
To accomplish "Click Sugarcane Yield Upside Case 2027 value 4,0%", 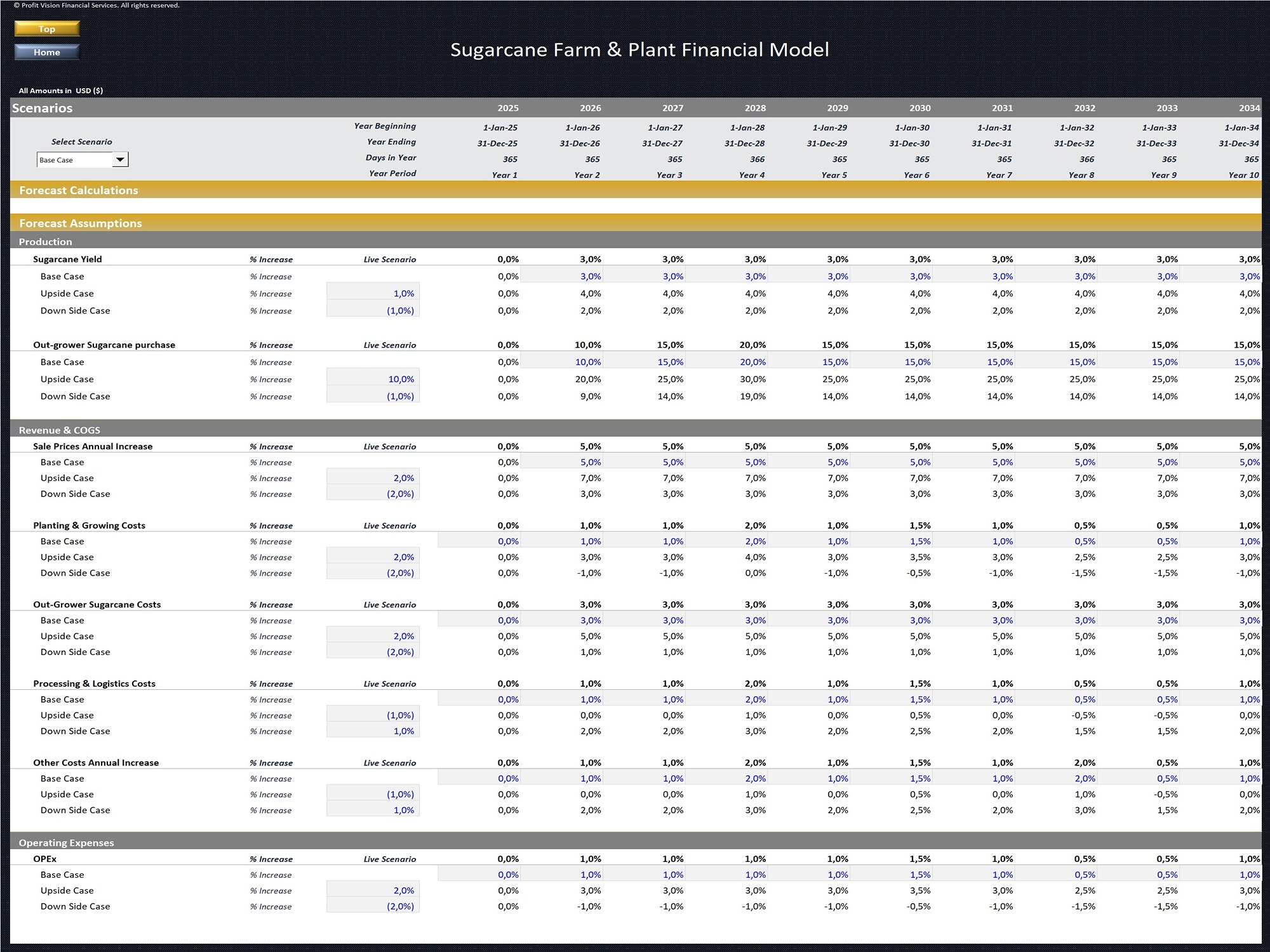I will point(673,294).
